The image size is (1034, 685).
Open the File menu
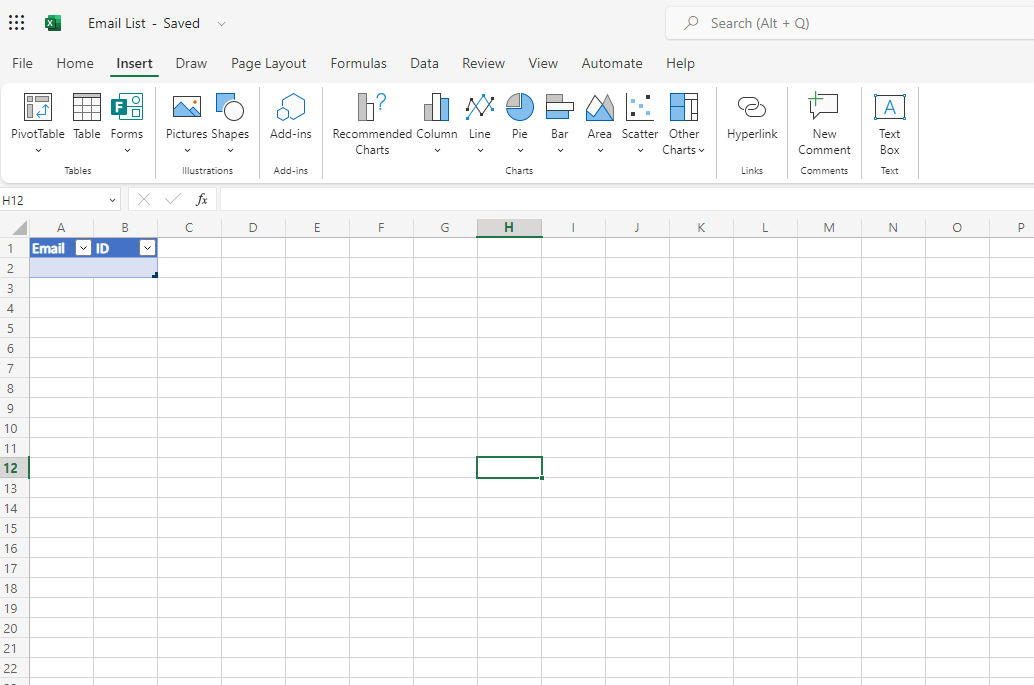(x=22, y=63)
